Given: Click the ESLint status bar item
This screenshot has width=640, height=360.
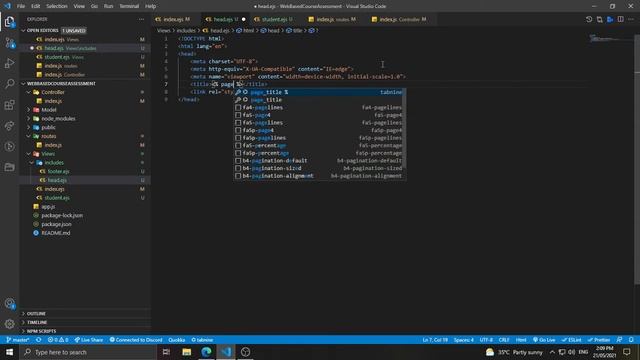Looking at the screenshot, I should click(571, 340).
